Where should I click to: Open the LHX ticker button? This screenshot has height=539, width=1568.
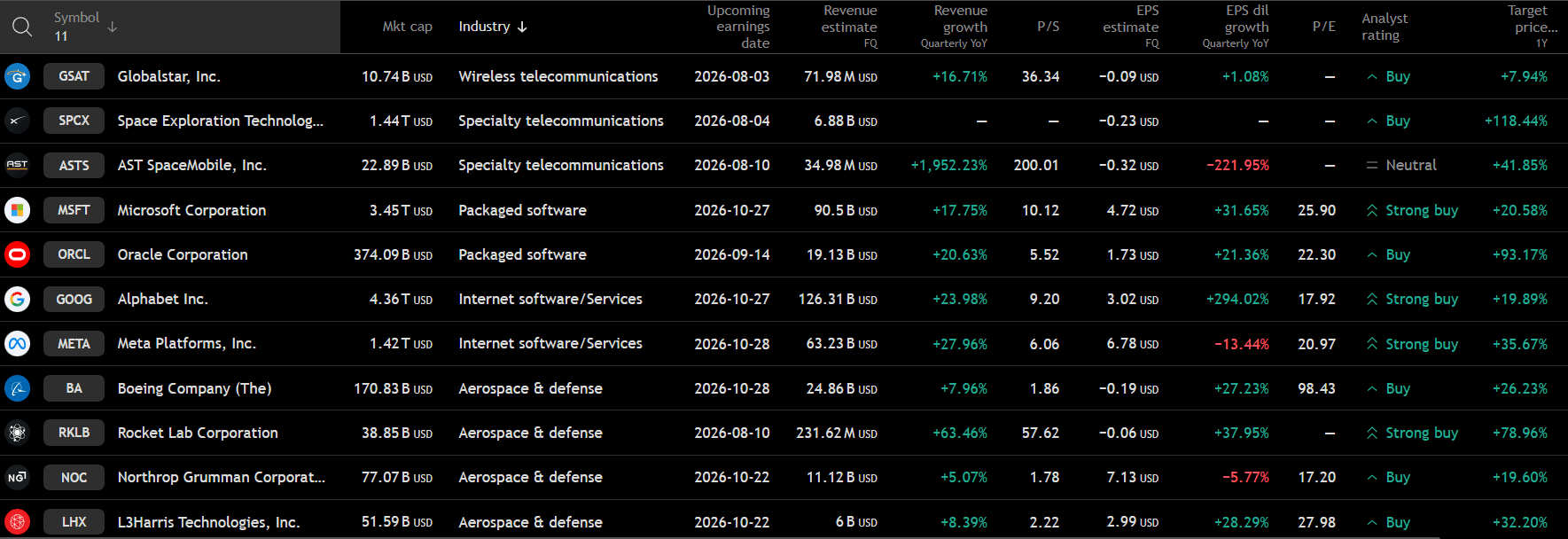(74, 522)
